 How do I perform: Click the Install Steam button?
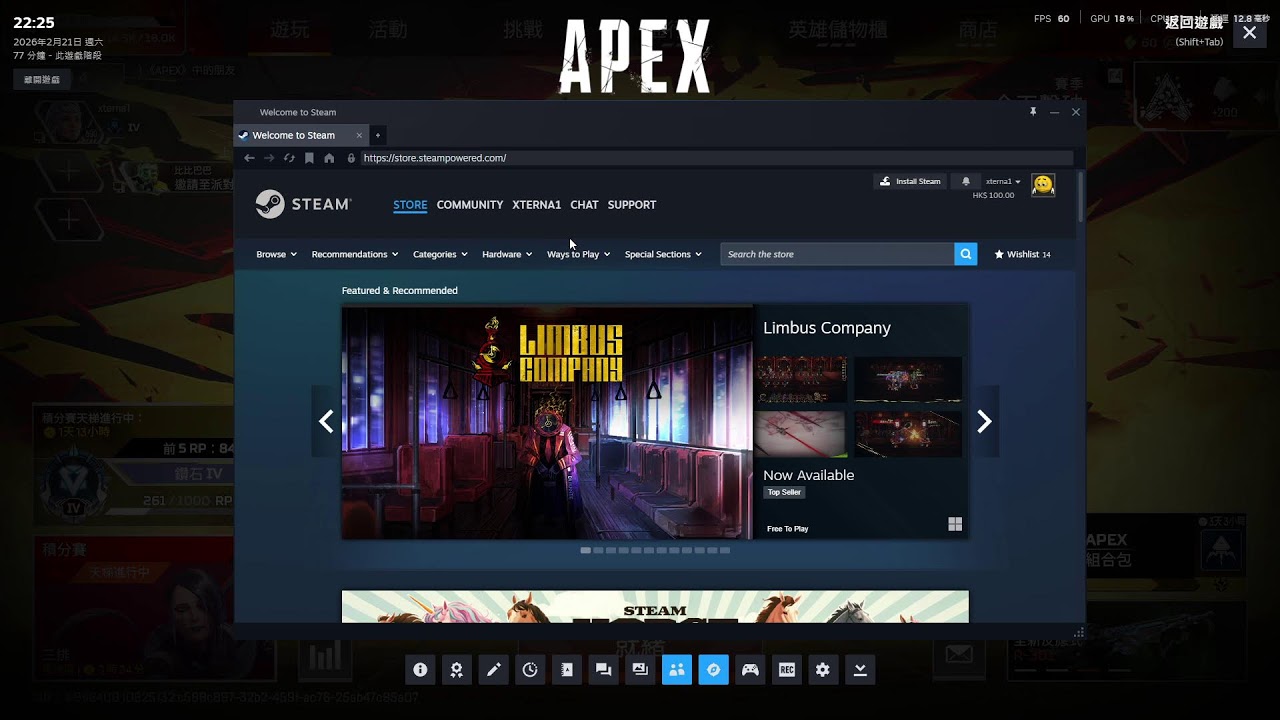coord(910,181)
